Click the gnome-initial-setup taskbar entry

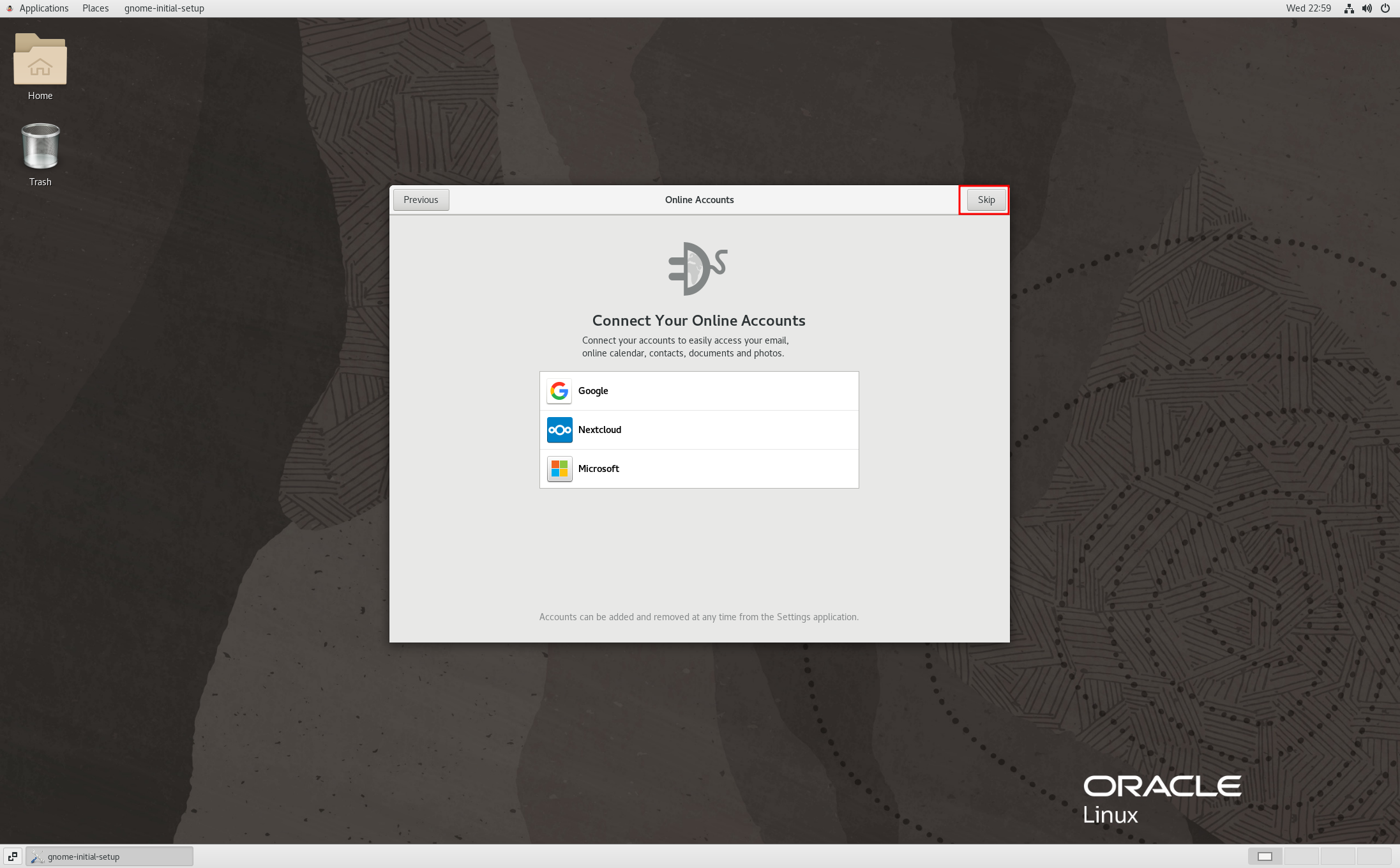109,857
